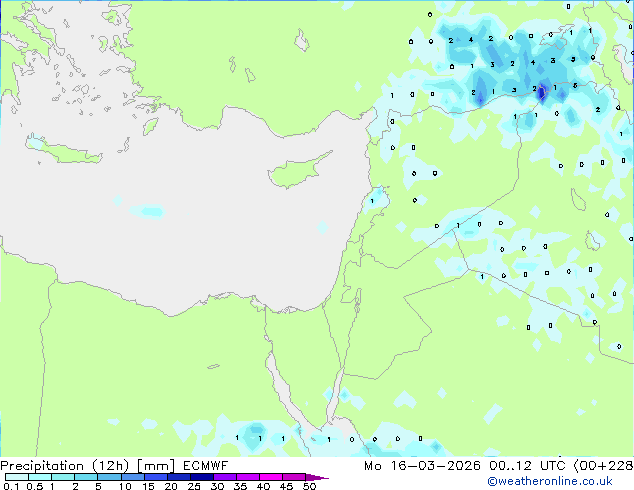Select the 2–5 mm legend color box
Screen dimensions: 634x490
point(86,477)
